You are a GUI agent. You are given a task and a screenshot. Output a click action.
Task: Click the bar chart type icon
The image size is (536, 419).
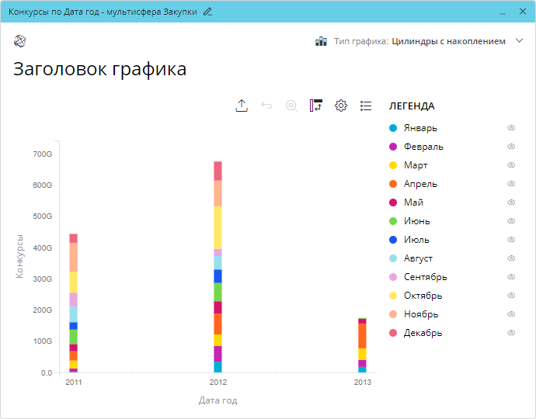[x=321, y=41]
